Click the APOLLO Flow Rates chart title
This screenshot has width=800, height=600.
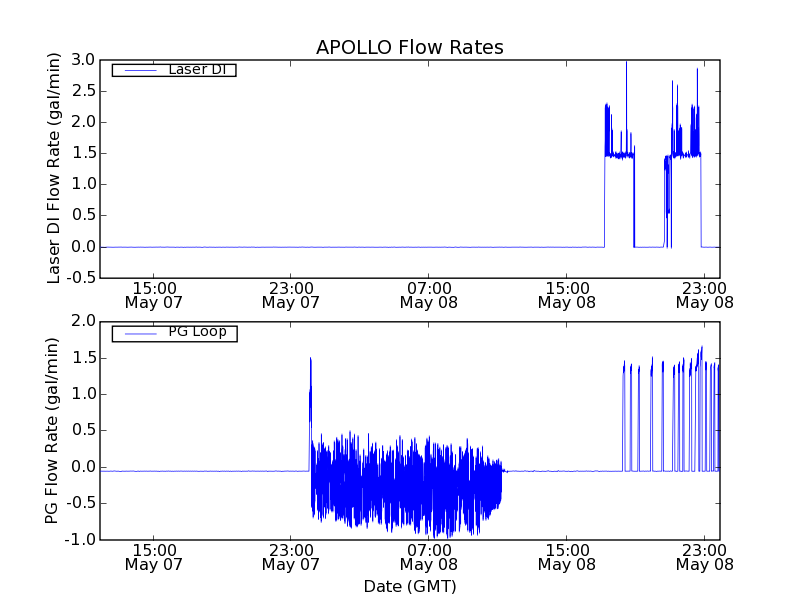click(409, 47)
